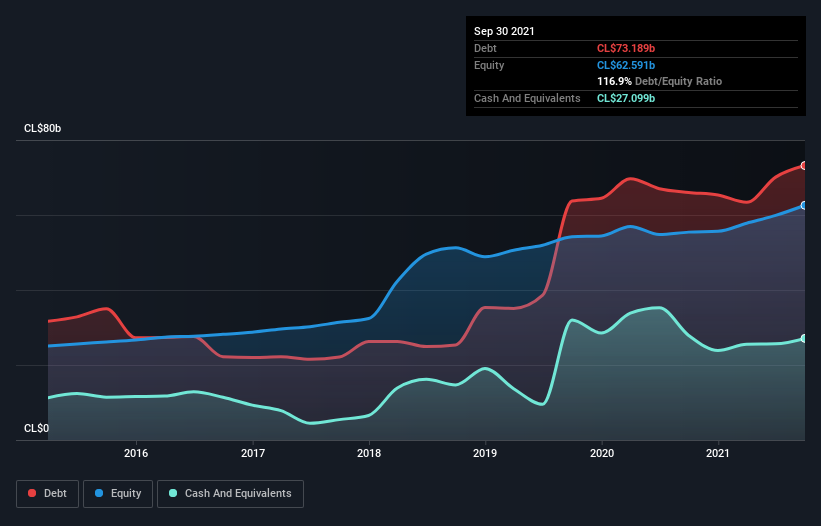Select the 2016 x-axis label
This screenshot has height=526, width=821.
click(136, 453)
